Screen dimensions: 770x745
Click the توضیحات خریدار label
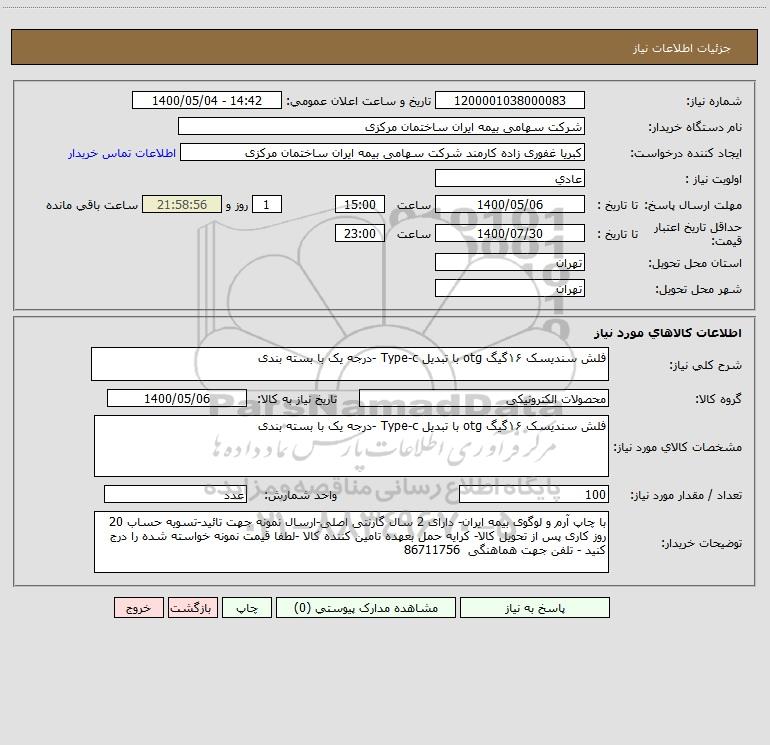pos(701,543)
